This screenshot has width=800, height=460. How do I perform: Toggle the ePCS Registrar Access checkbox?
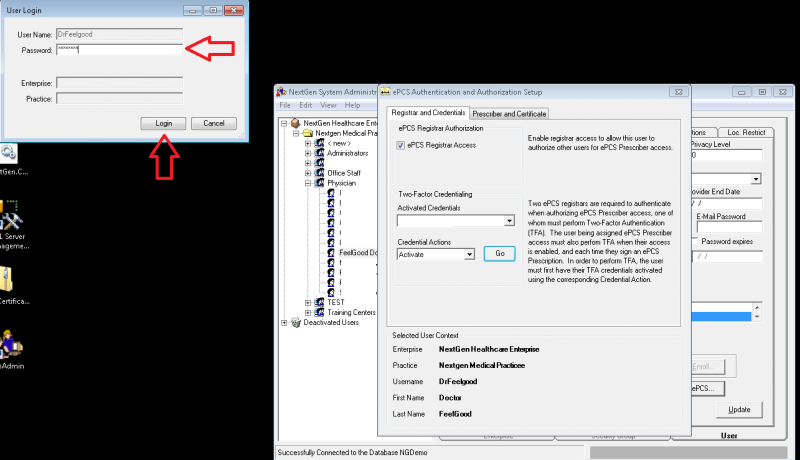(401, 145)
